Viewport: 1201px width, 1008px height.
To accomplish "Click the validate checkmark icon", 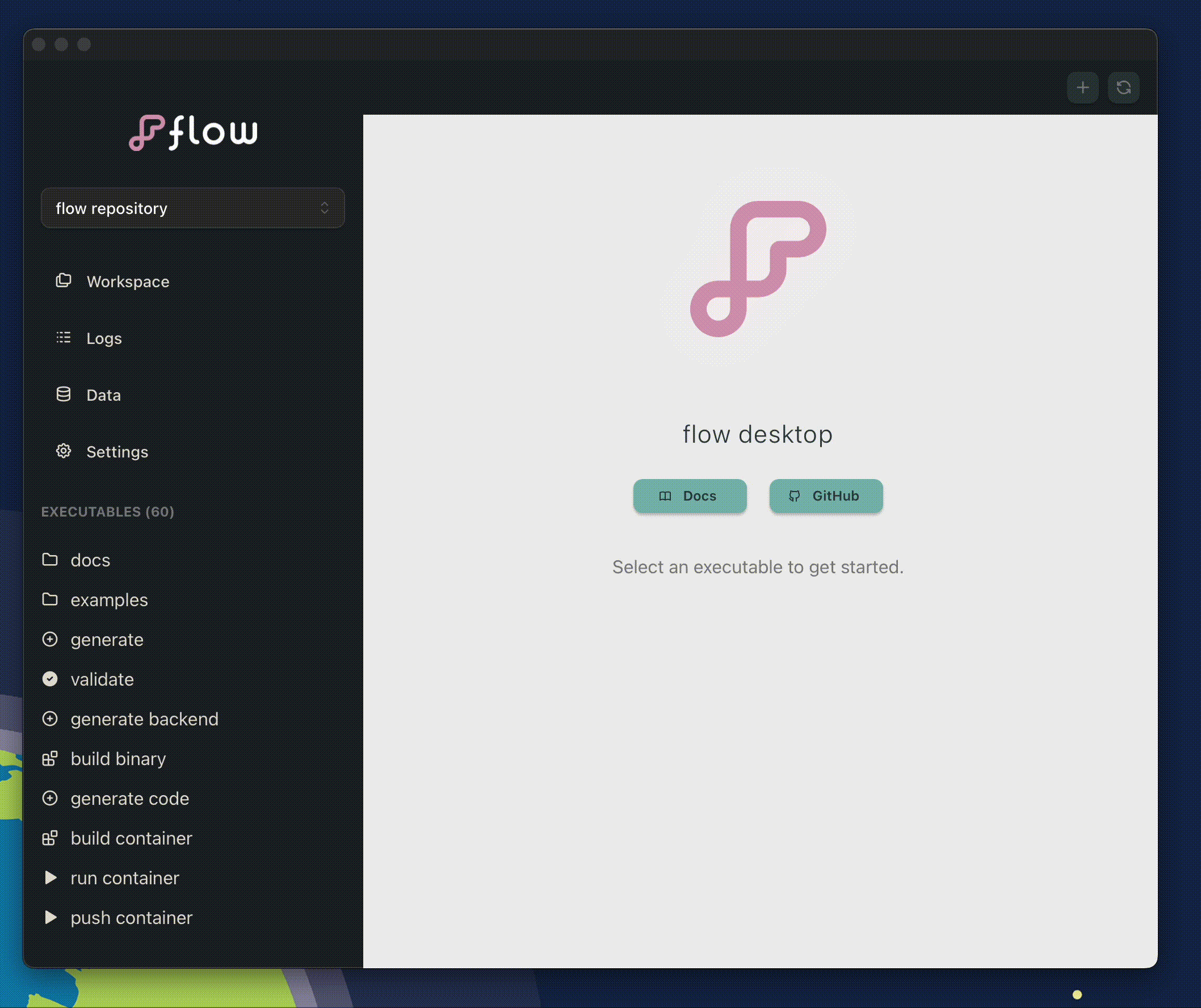I will coord(51,679).
